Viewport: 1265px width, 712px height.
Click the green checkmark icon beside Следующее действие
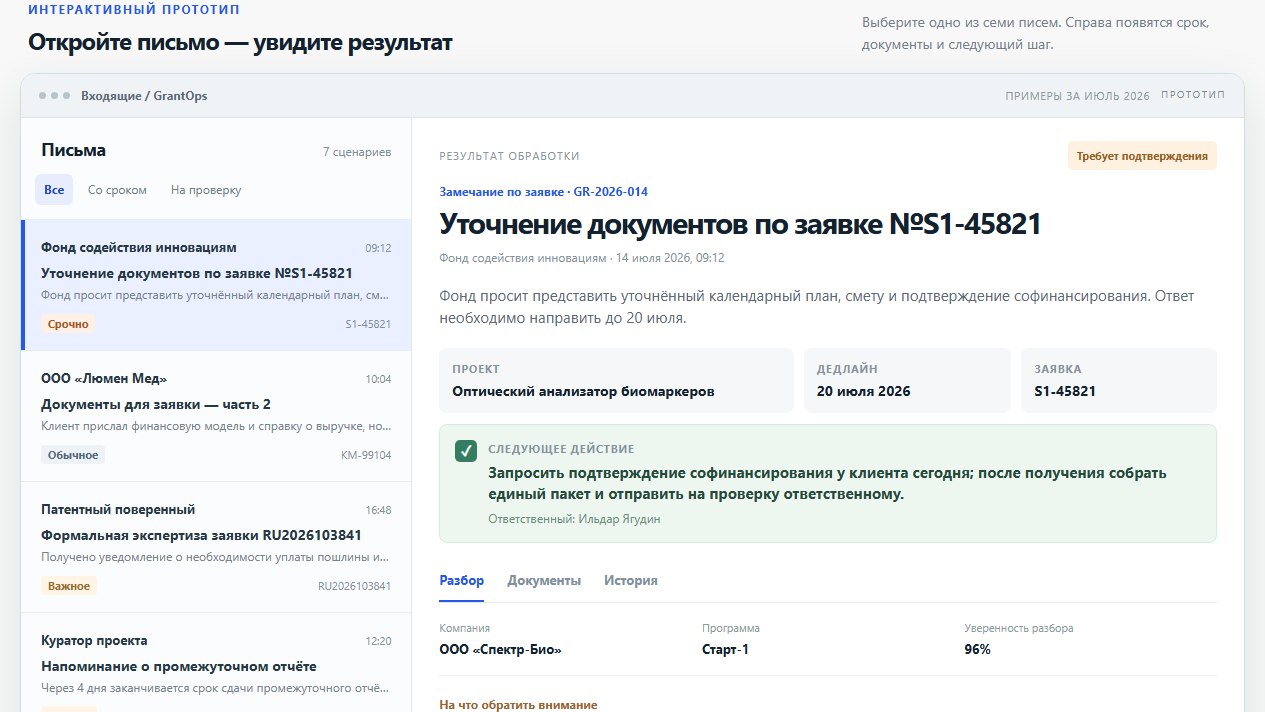(x=466, y=451)
